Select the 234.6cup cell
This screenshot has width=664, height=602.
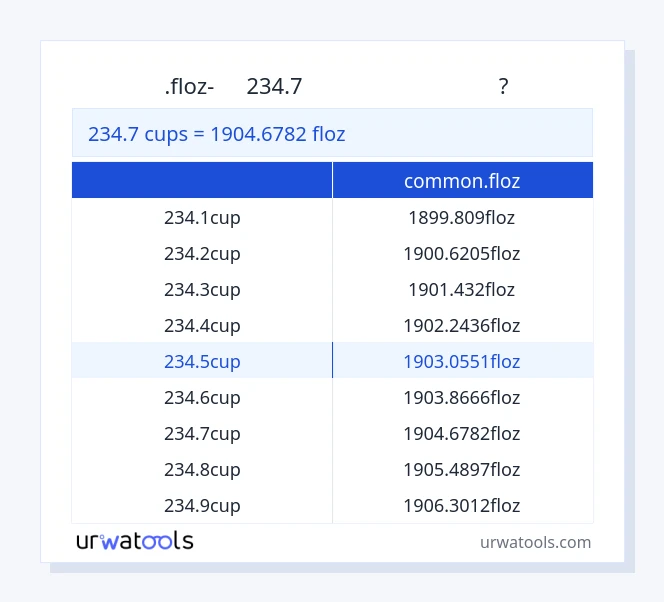coord(202,397)
